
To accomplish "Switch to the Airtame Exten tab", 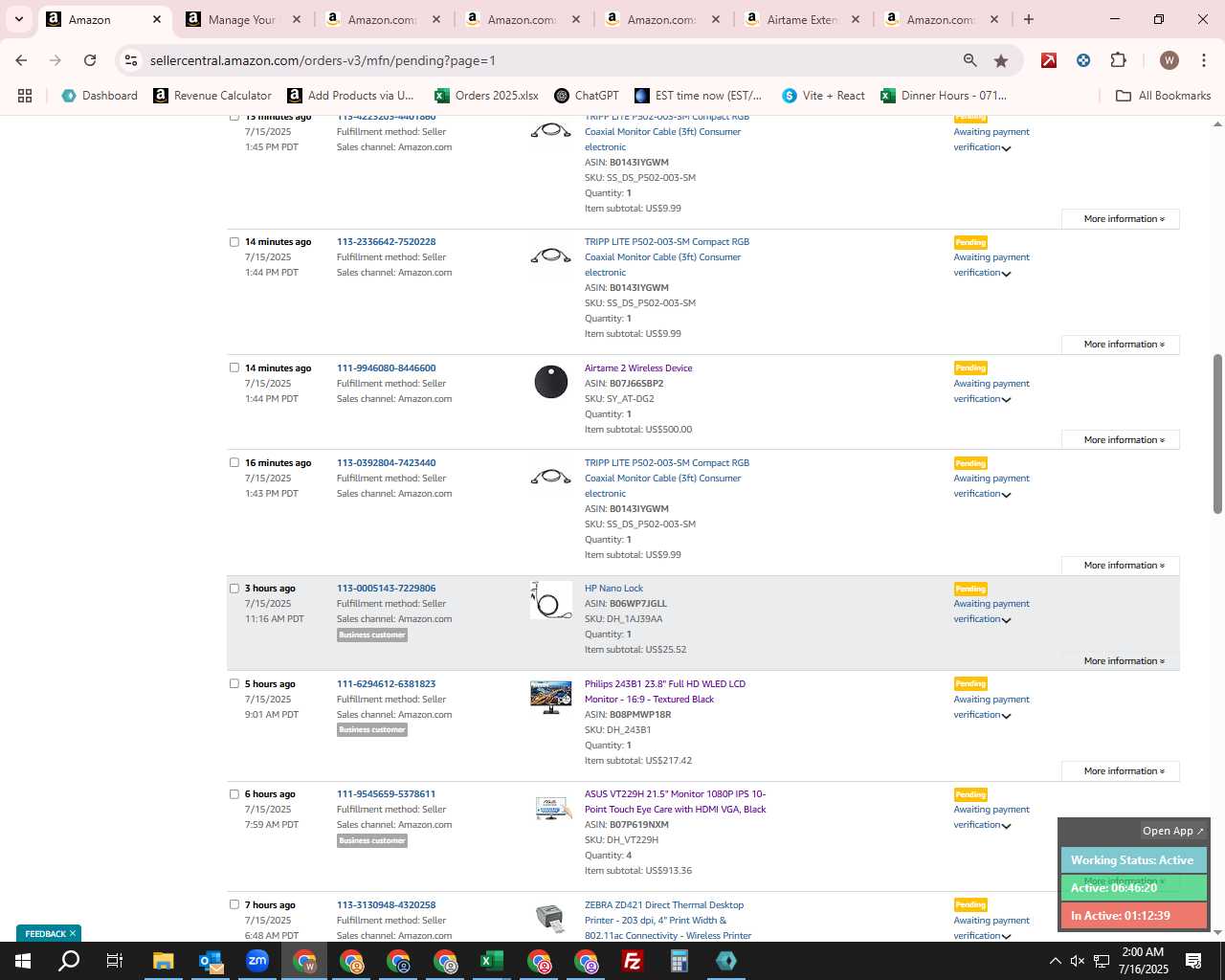I will coord(802,19).
